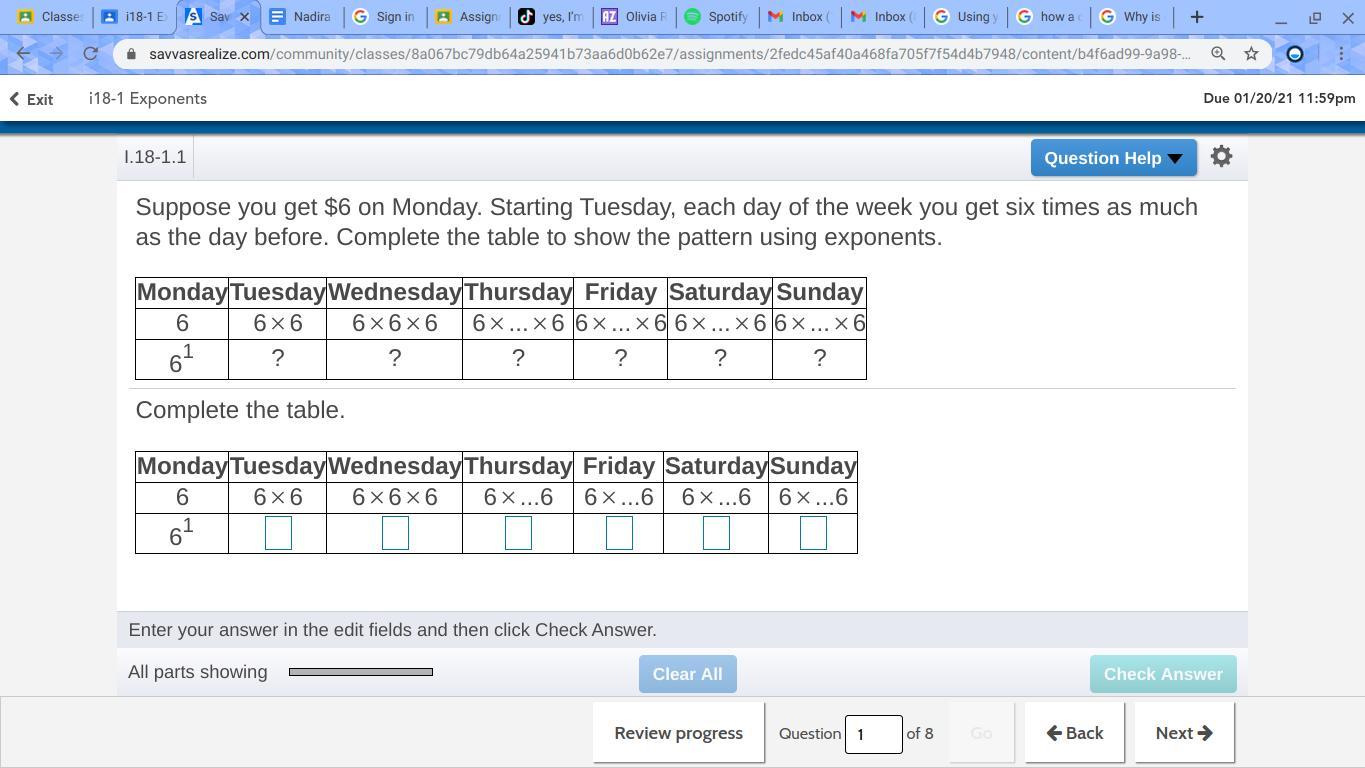Screen dimensions: 1365x768
Task: Open the Chrome three-dot menu
Action: [1341, 54]
